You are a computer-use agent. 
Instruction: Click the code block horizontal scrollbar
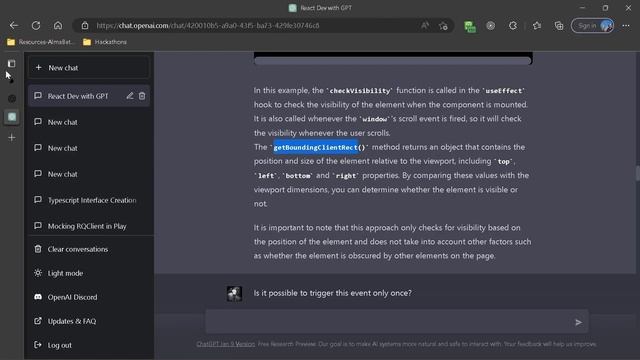pyautogui.click(x=393, y=61)
